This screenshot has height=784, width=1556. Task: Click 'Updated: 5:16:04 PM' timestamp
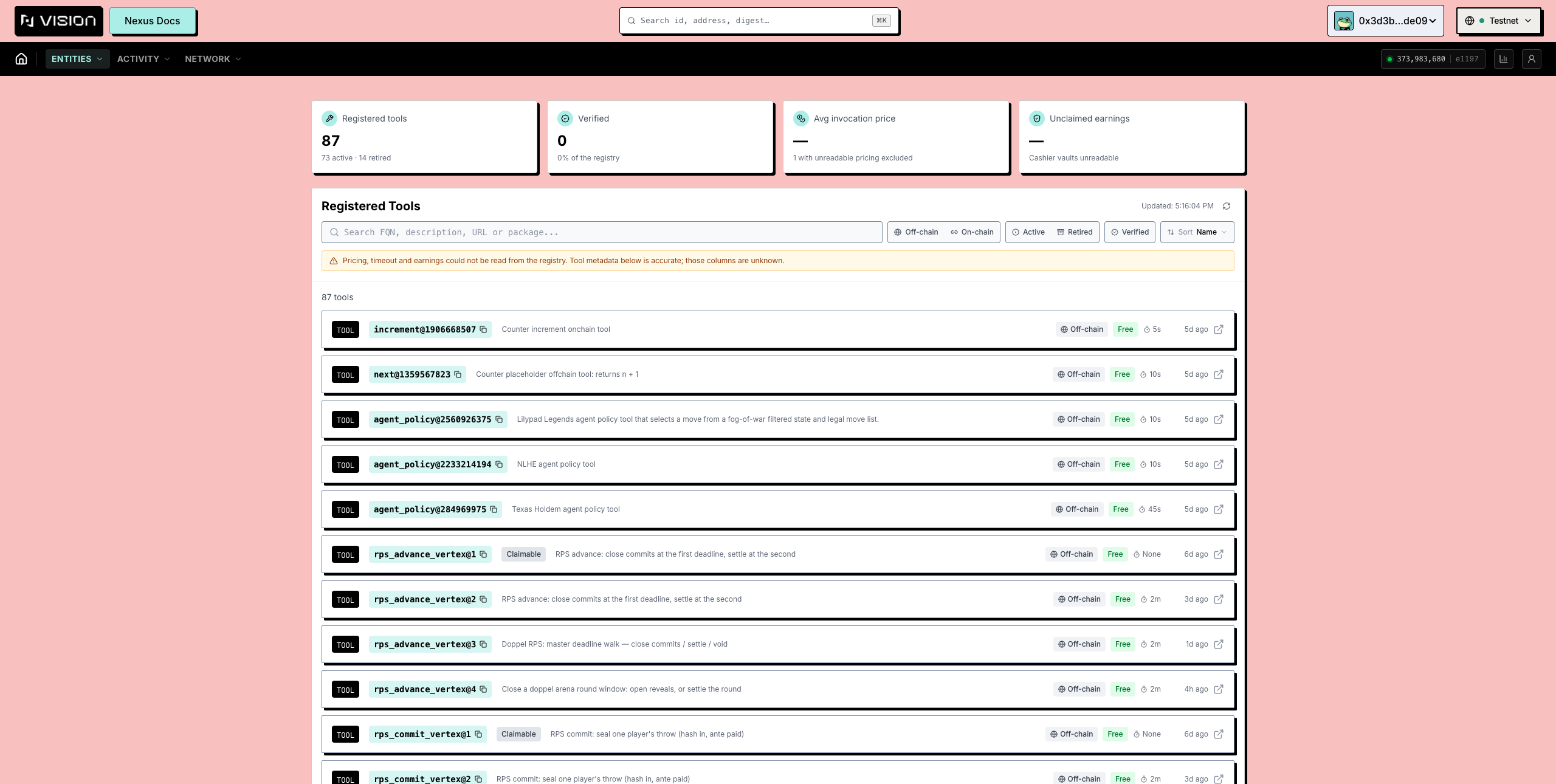1177,206
